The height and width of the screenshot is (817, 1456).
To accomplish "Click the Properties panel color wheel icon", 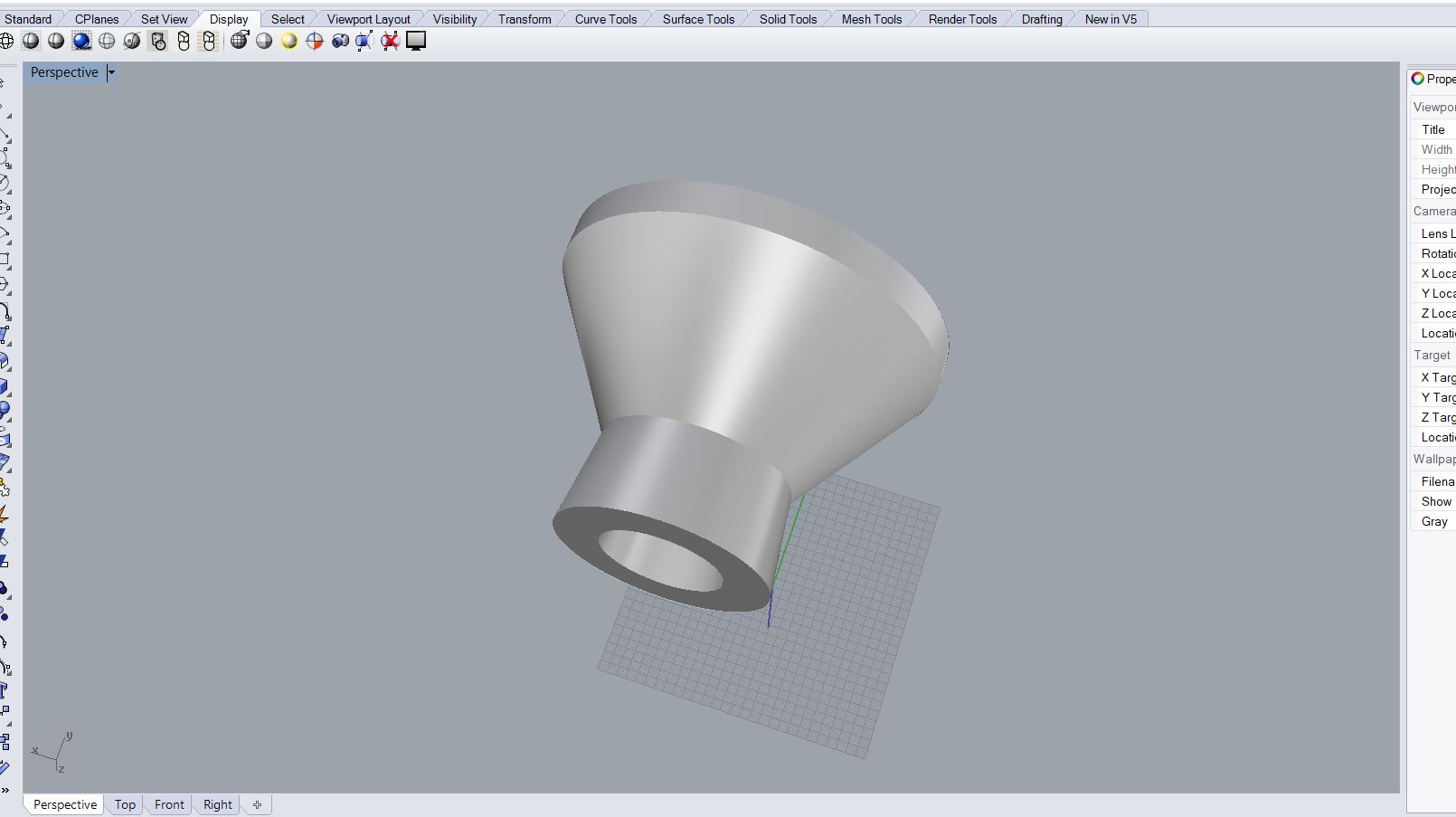I will (1418, 79).
